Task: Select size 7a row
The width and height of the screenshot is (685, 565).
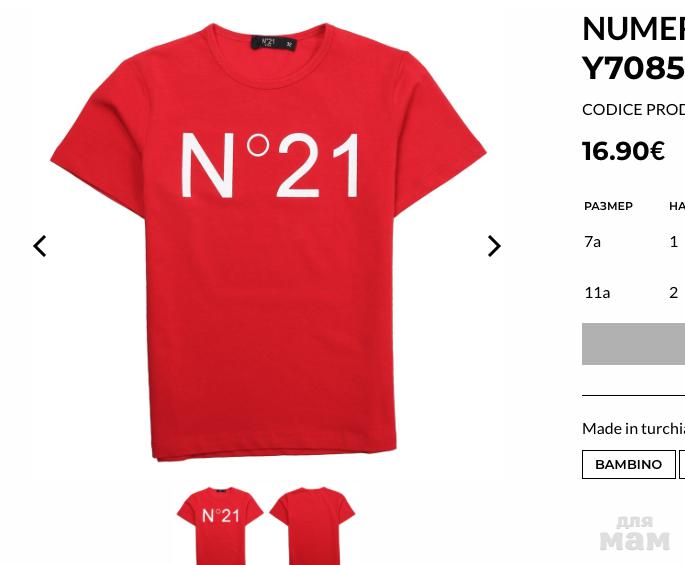Action: click(634, 241)
